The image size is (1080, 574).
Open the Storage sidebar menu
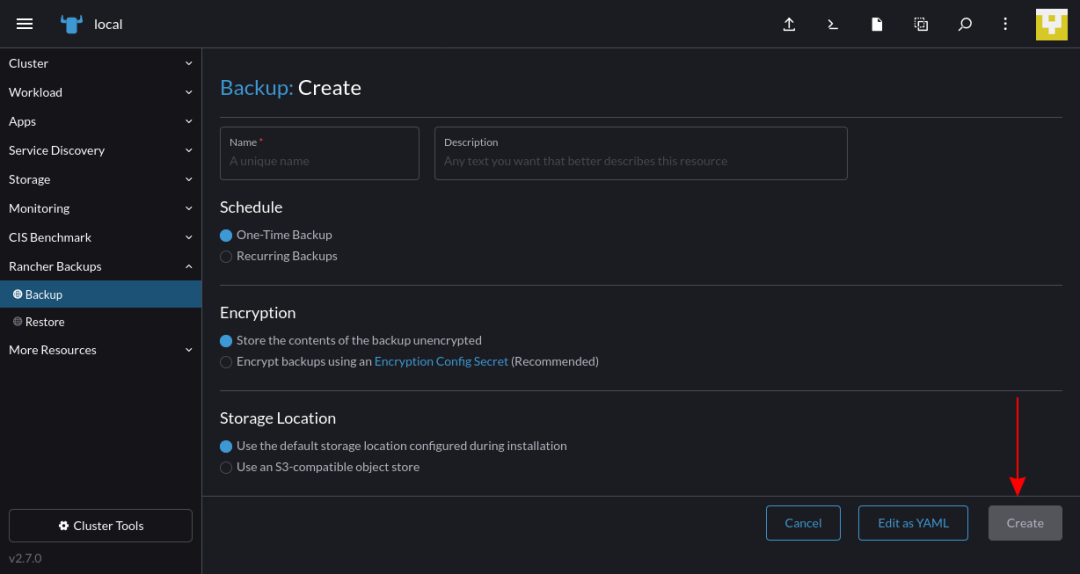click(101, 179)
